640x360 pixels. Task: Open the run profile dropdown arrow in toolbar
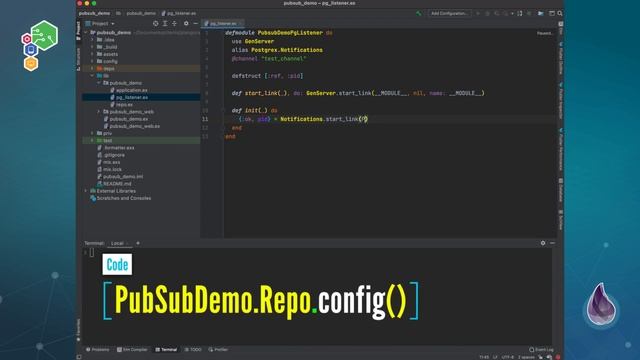click(512, 13)
